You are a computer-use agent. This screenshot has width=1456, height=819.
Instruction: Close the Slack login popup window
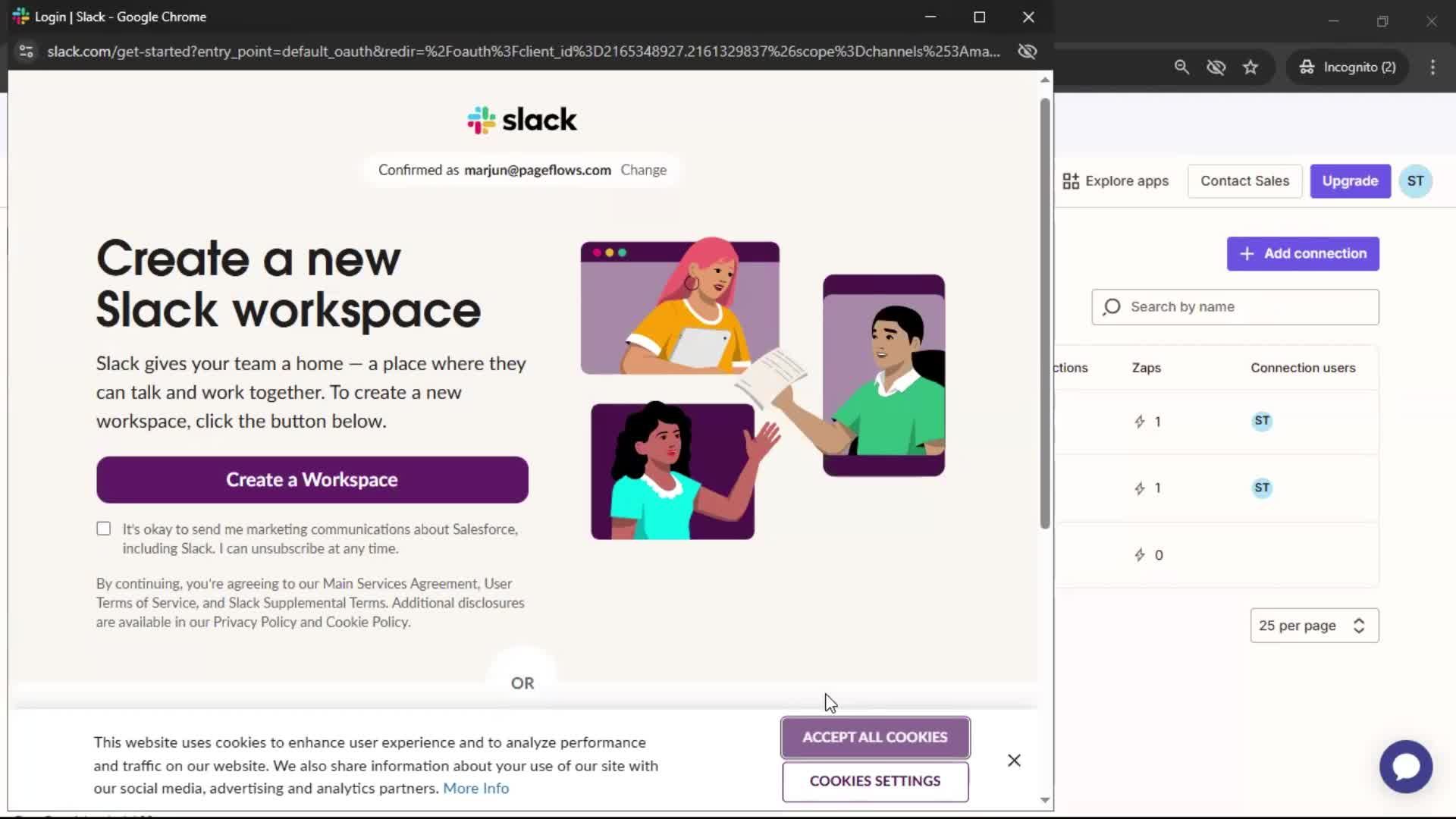(1028, 17)
